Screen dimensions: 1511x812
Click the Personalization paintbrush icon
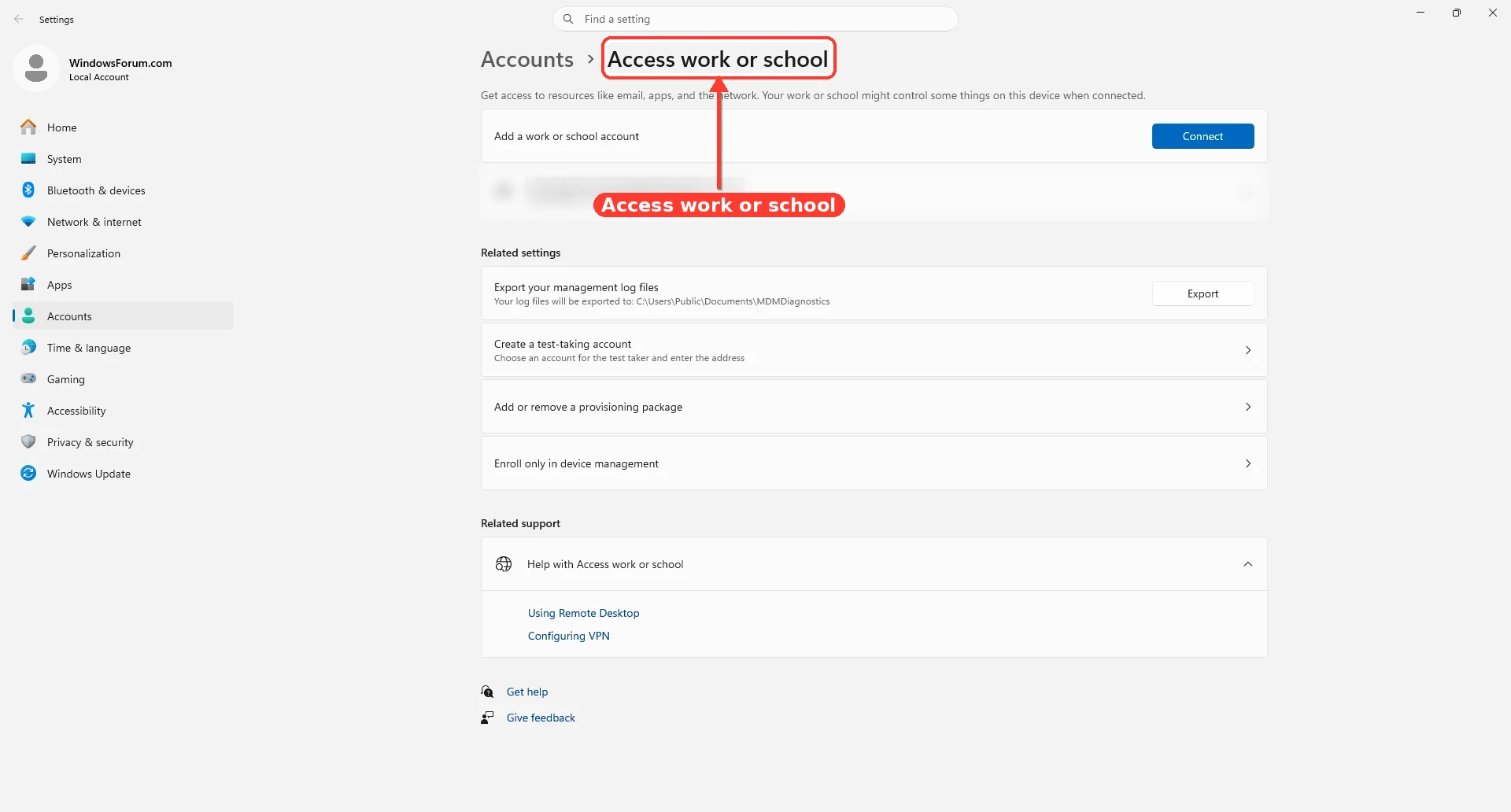pyautogui.click(x=28, y=253)
